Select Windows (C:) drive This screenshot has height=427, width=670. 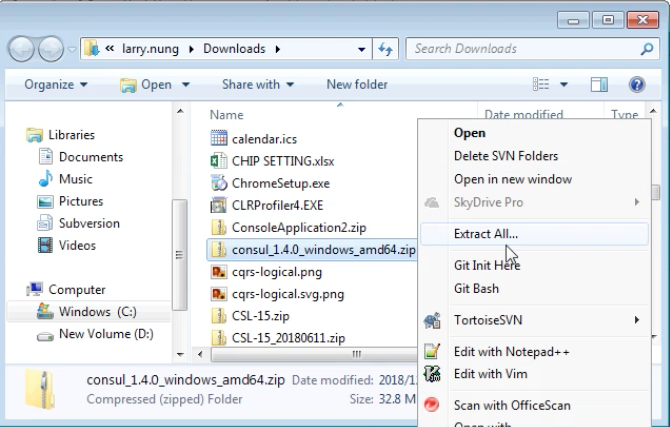[x=87, y=312]
